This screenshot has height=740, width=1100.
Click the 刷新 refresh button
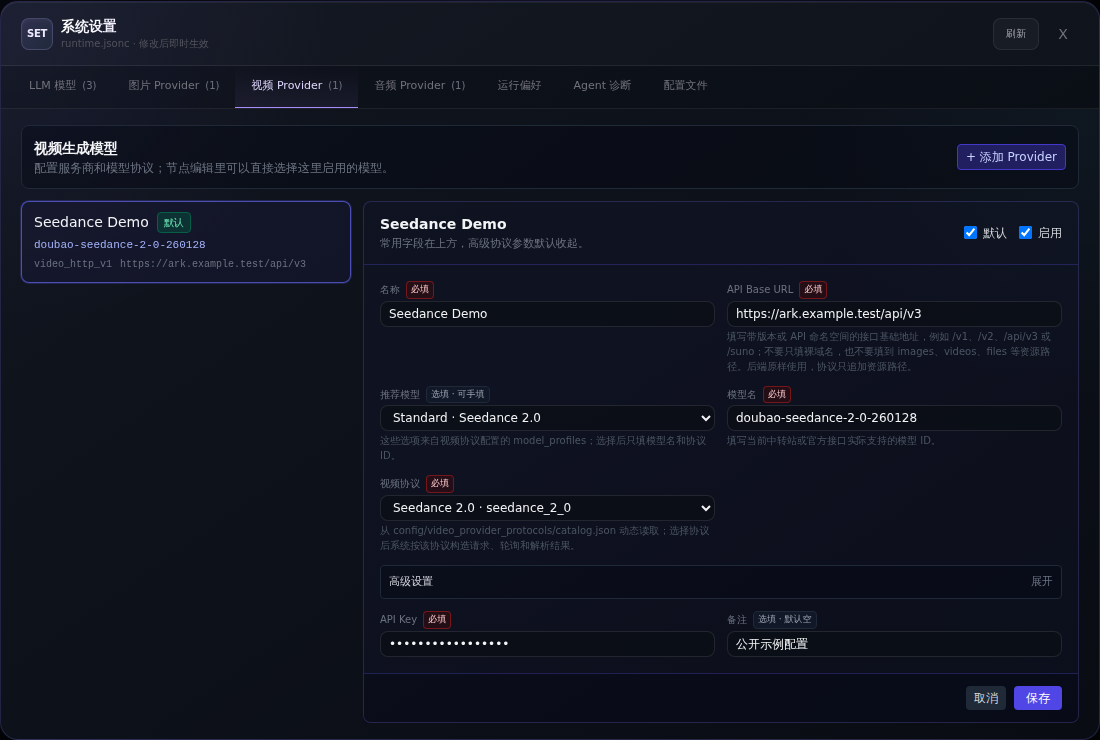tap(1015, 34)
